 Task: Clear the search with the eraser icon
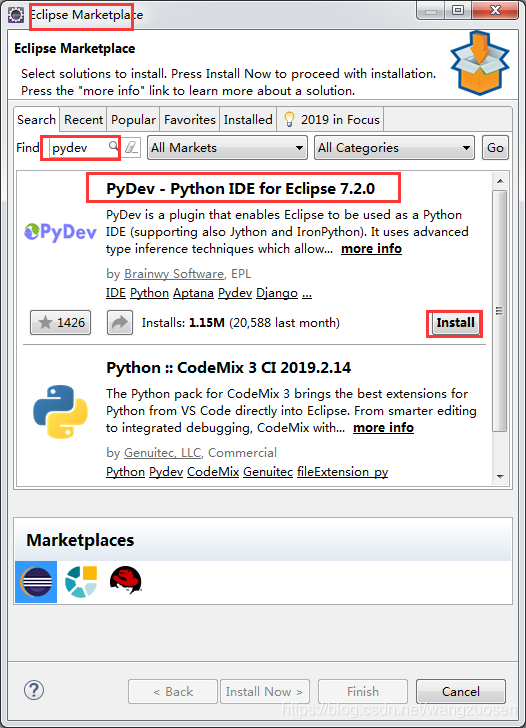[x=131, y=148]
